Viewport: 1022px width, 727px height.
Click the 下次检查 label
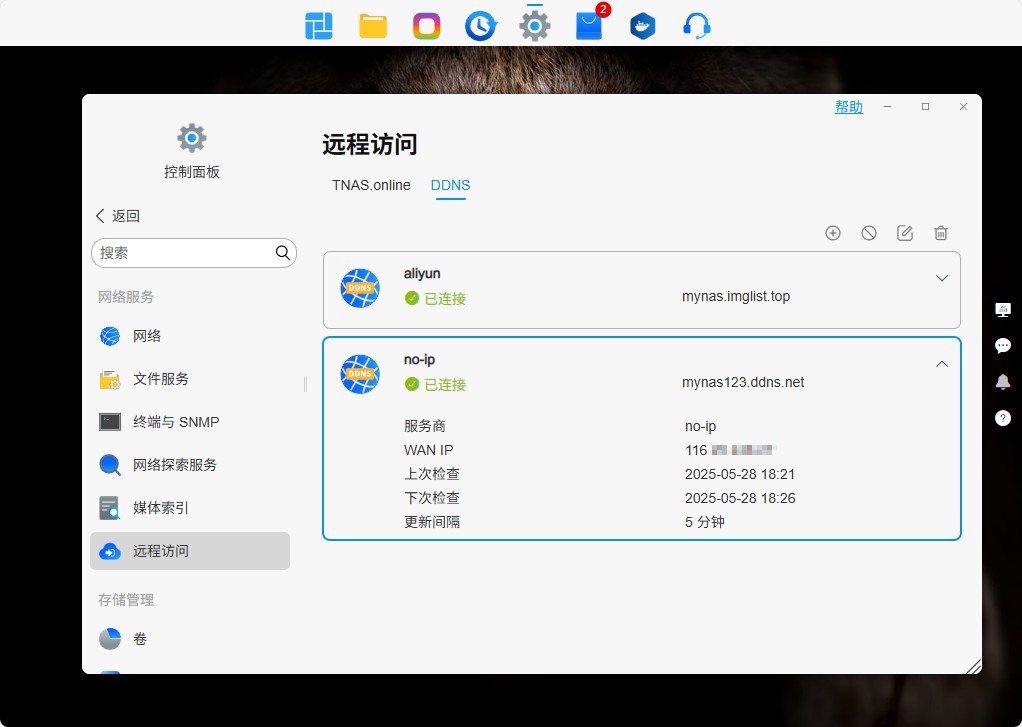pos(431,499)
